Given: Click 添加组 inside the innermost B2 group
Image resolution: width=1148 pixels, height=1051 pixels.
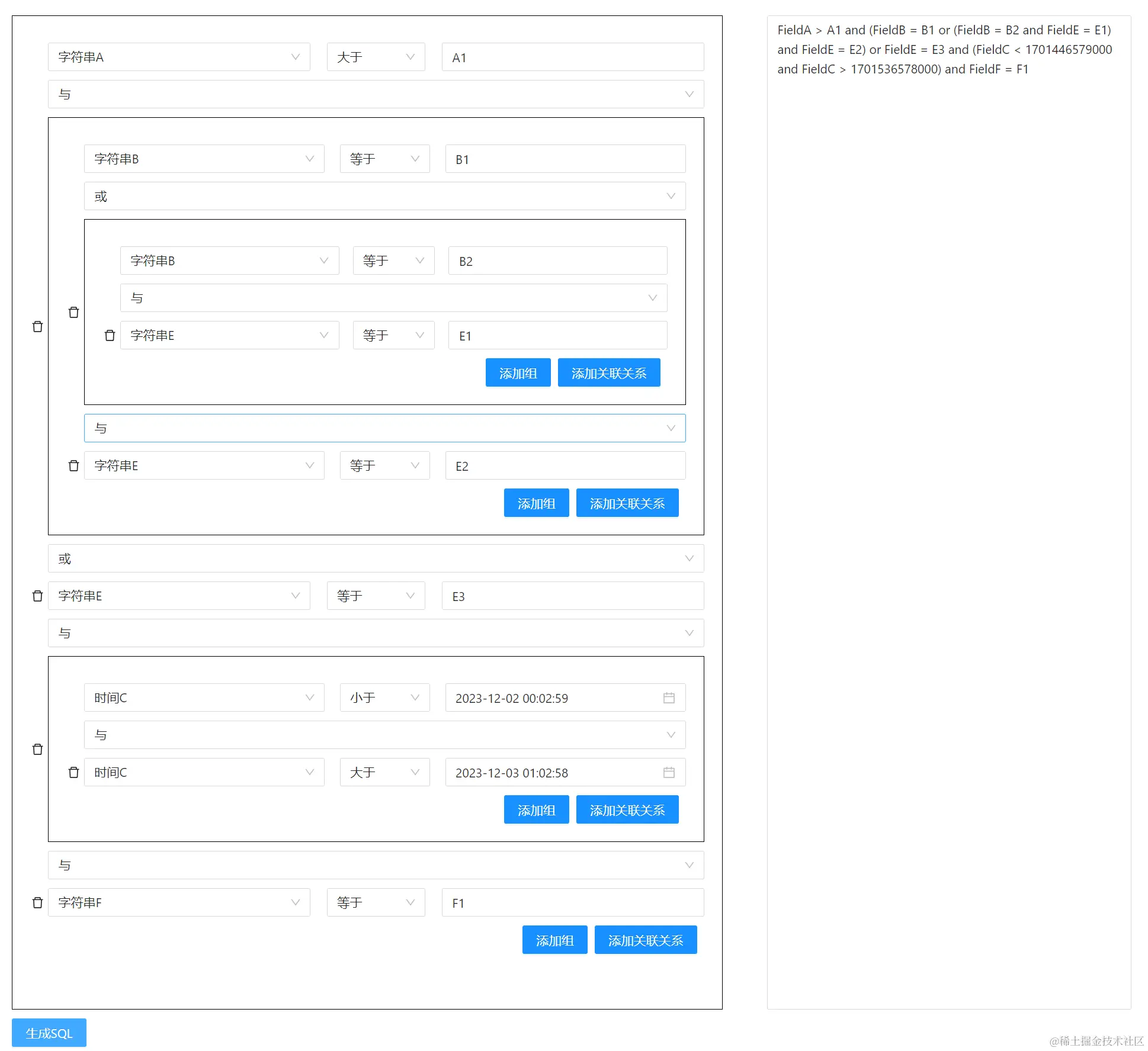Looking at the screenshot, I should tap(518, 373).
